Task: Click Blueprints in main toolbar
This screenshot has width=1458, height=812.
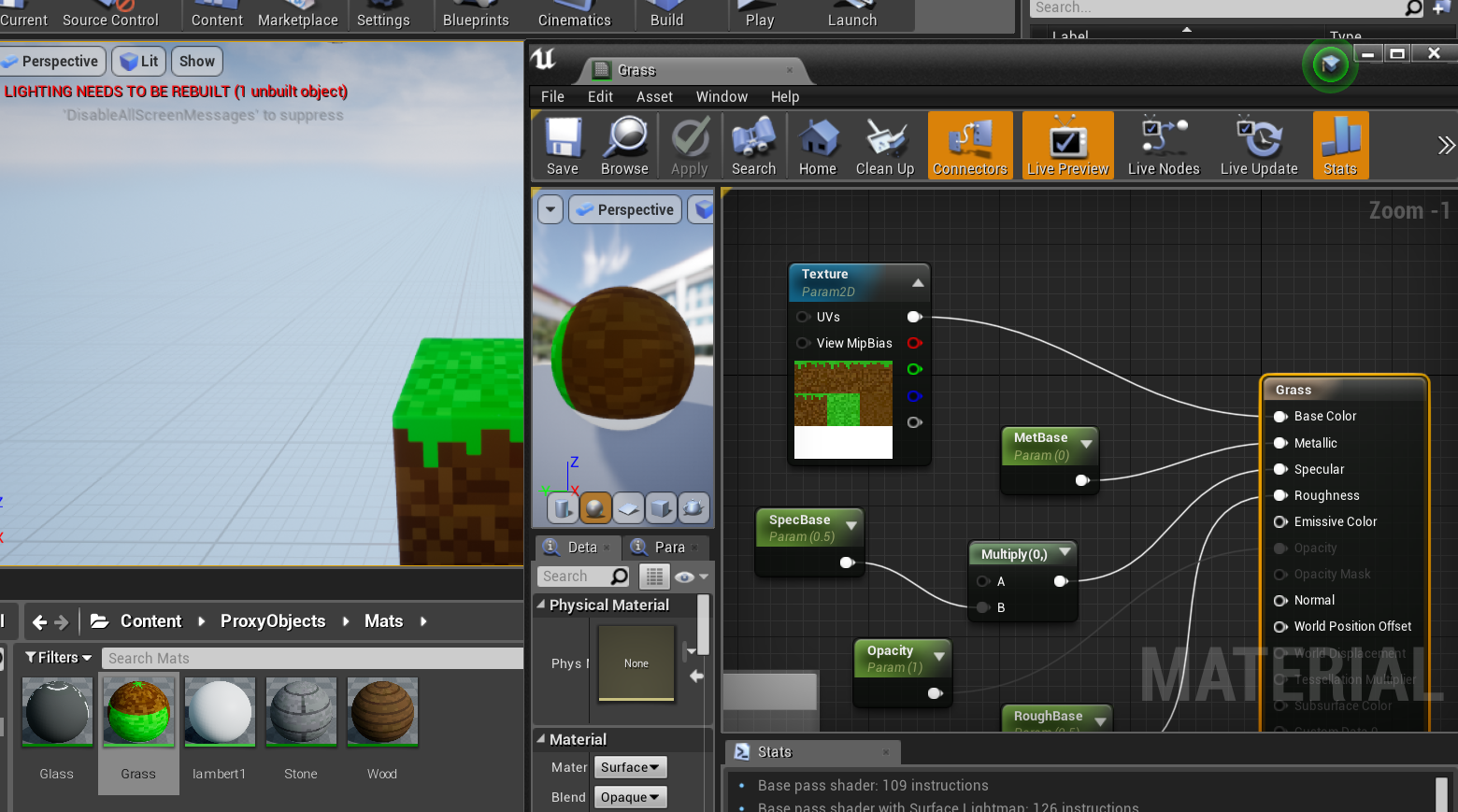Action: [x=476, y=17]
